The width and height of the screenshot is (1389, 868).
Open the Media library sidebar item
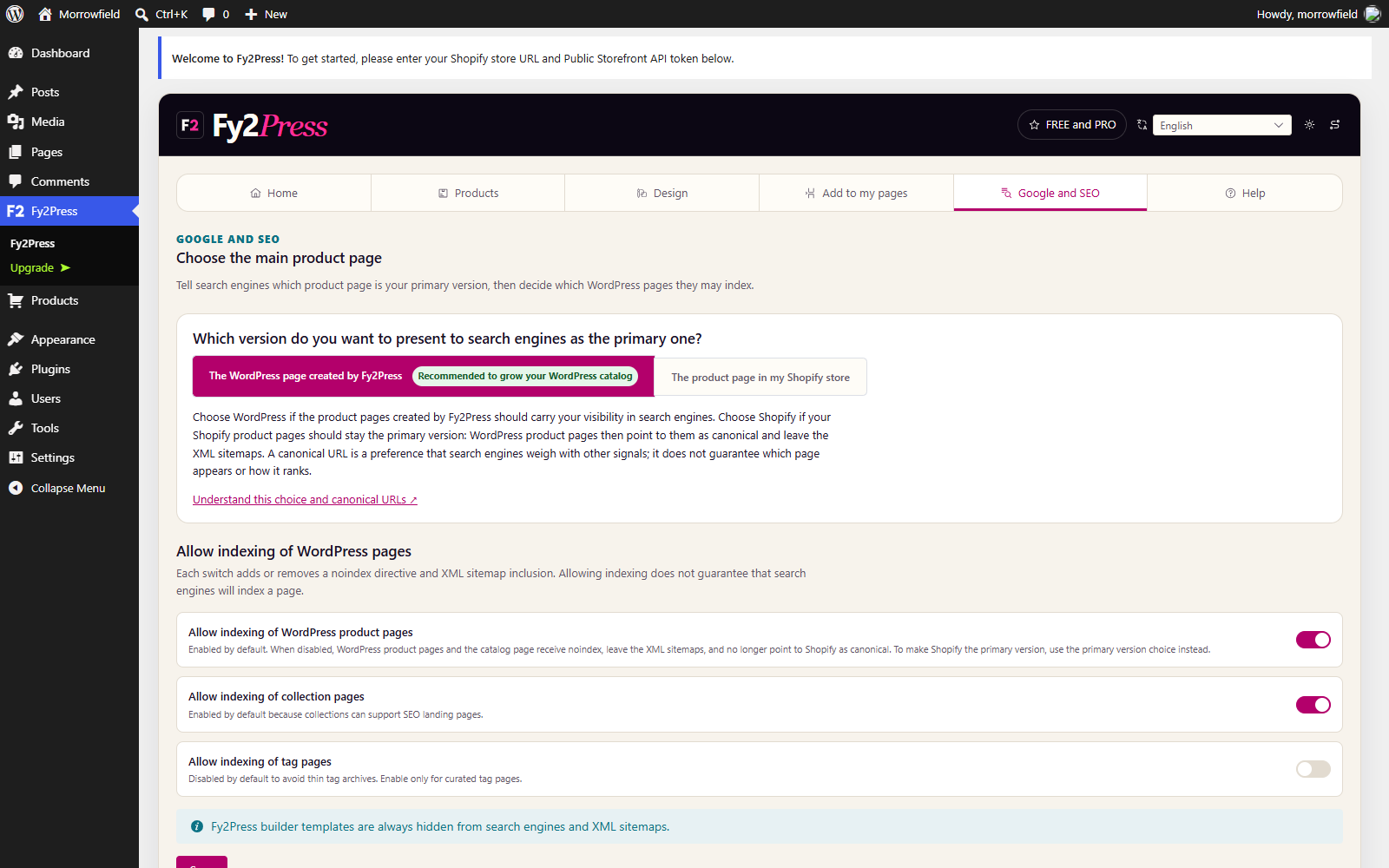click(69, 122)
